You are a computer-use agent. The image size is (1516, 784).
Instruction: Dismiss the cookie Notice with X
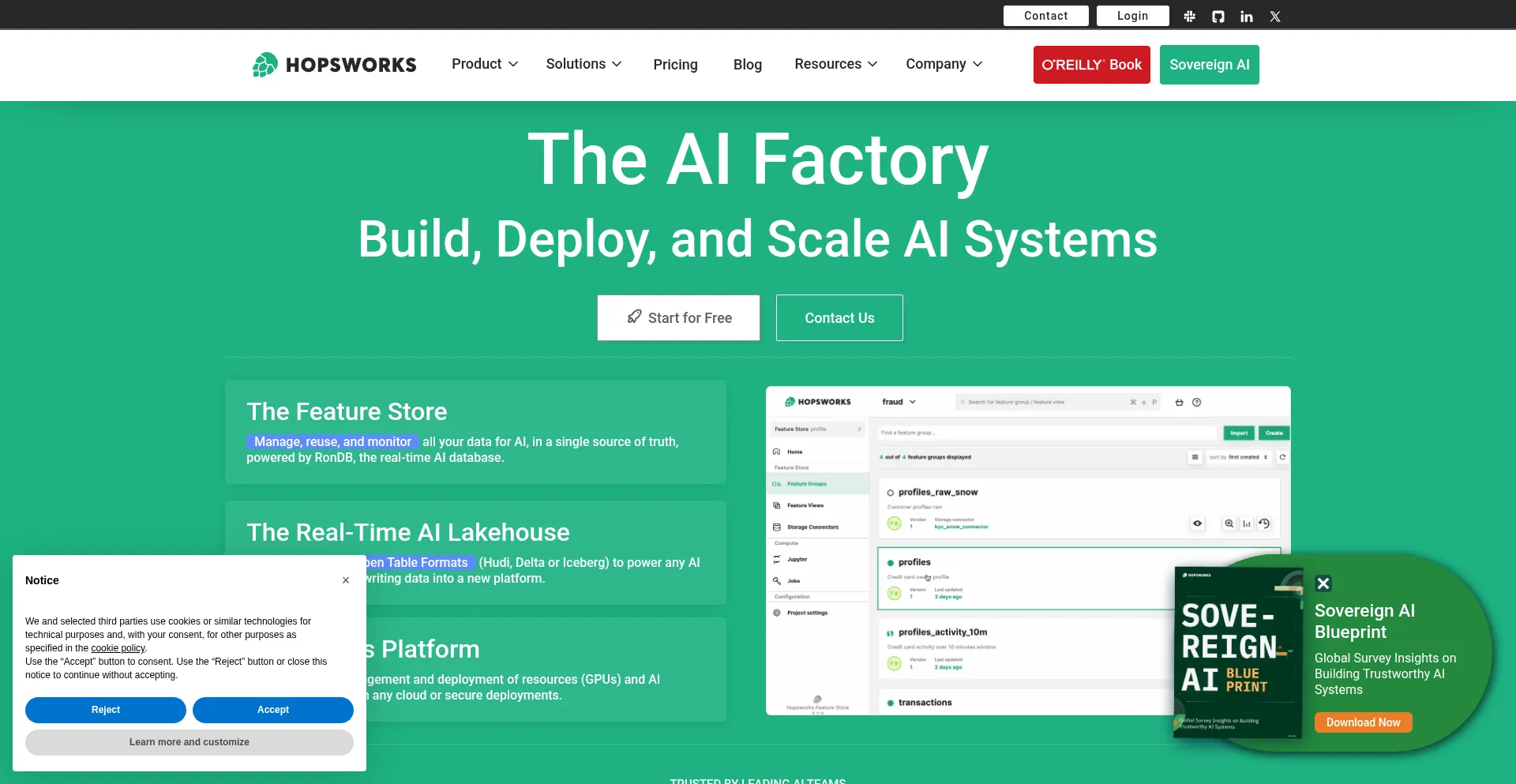pos(346,580)
